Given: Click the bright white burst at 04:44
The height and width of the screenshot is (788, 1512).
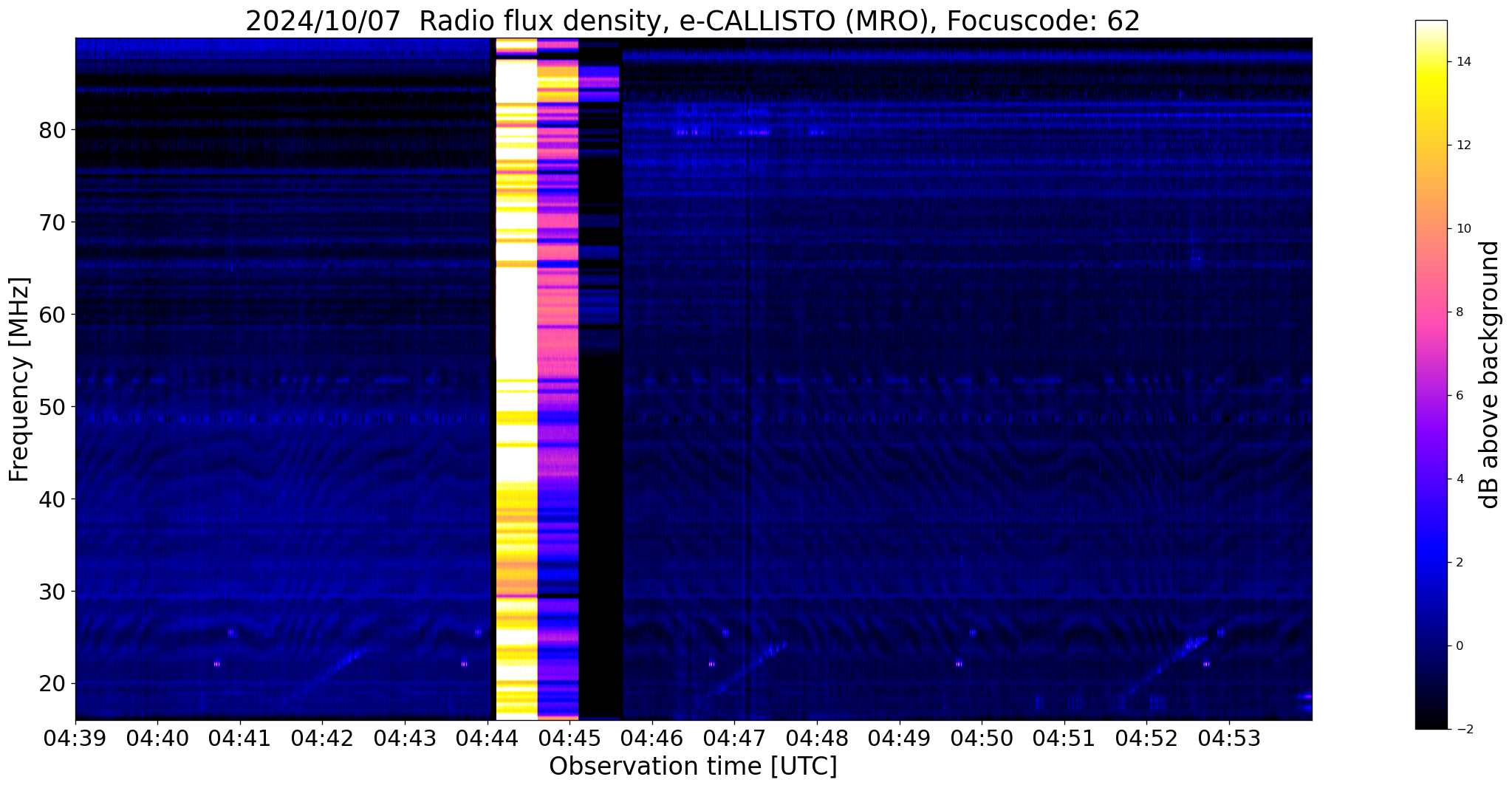Looking at the screenshot, I should [x=516, y=379].
